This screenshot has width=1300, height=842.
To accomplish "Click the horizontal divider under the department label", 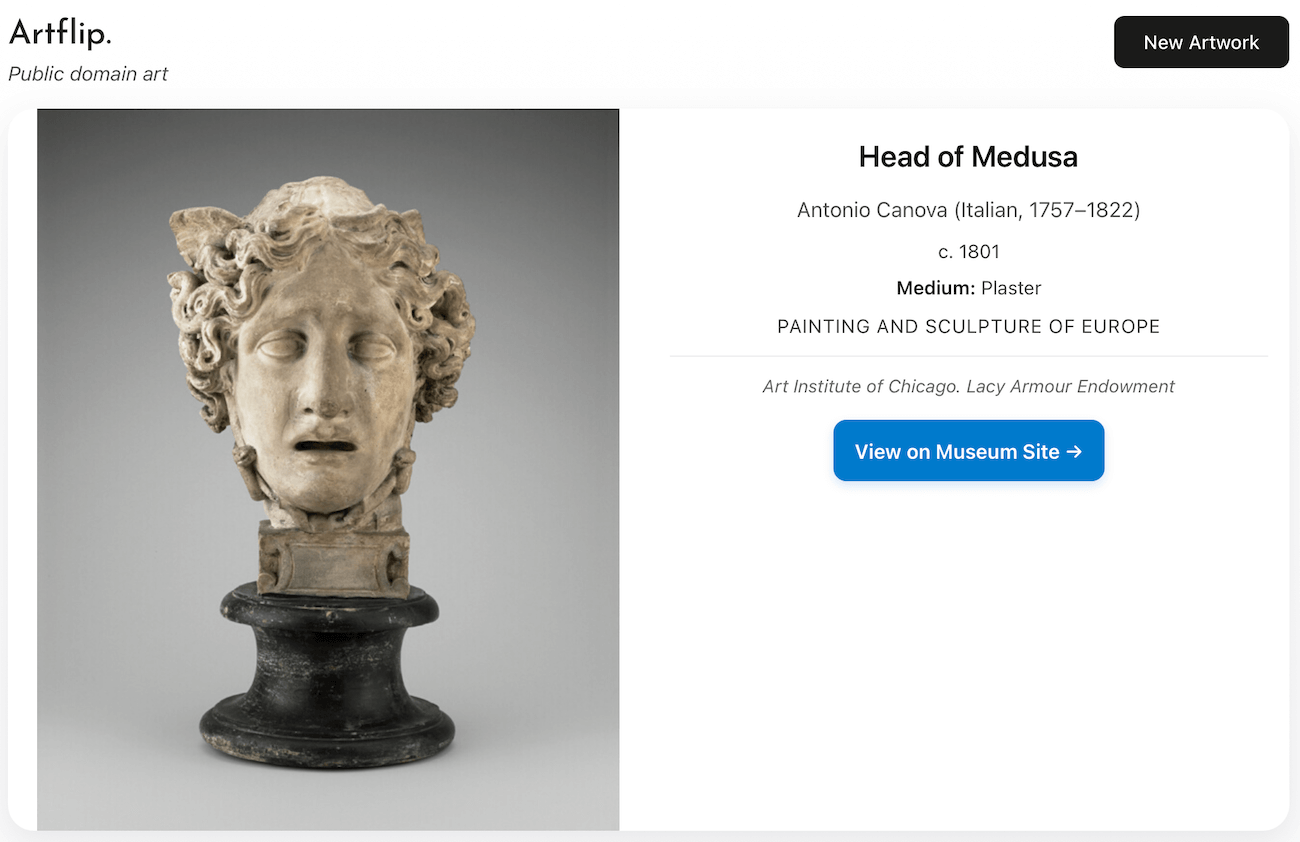I will [x=968, y=355].
